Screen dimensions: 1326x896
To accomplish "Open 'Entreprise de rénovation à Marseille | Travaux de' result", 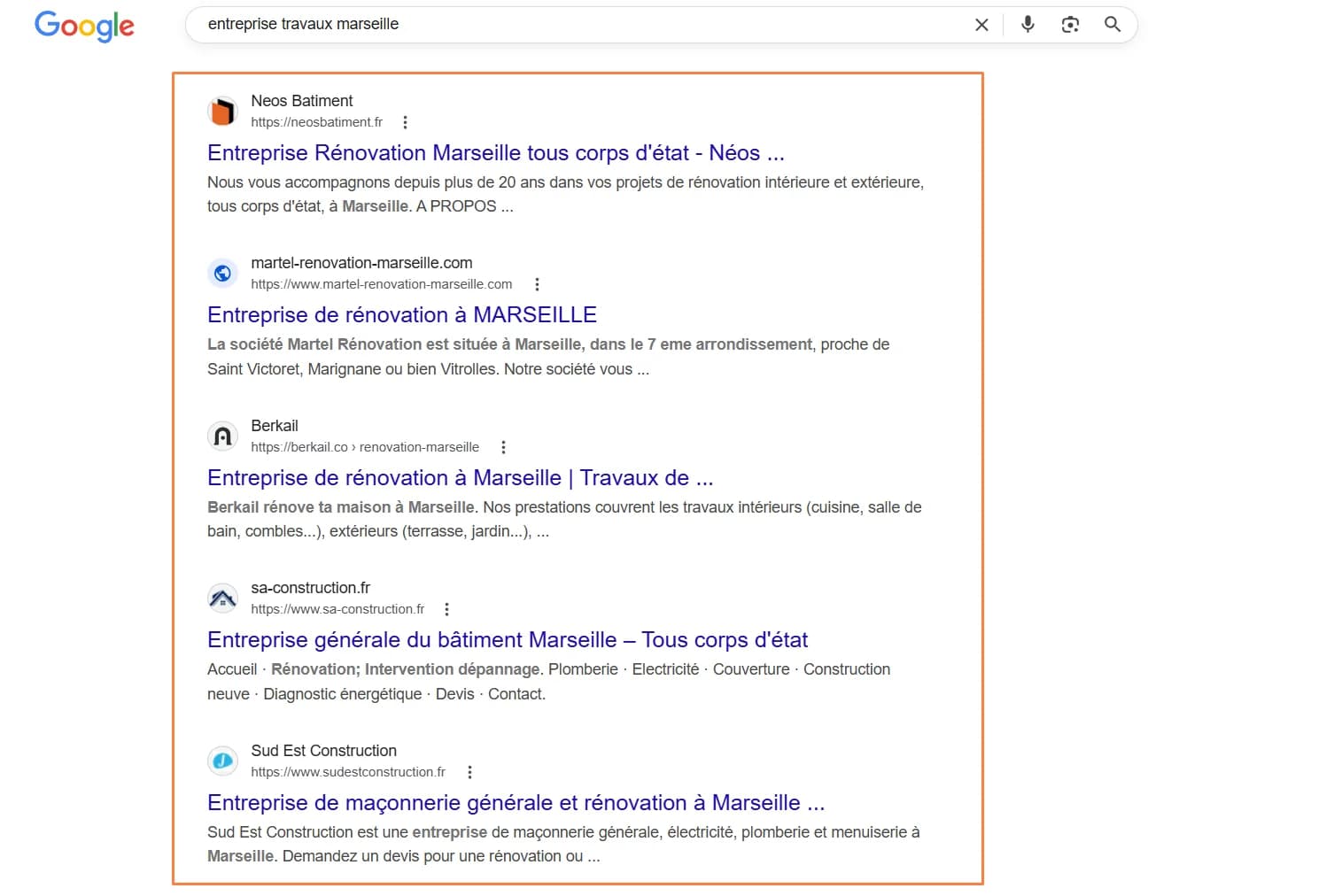I will point(461,477).
